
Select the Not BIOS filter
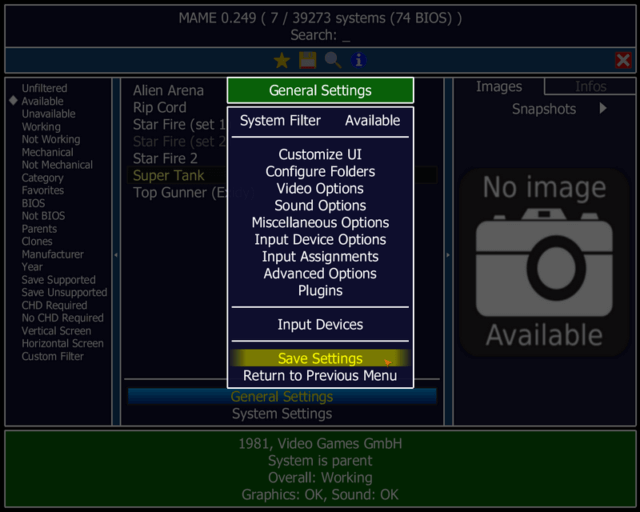[43, 216]
